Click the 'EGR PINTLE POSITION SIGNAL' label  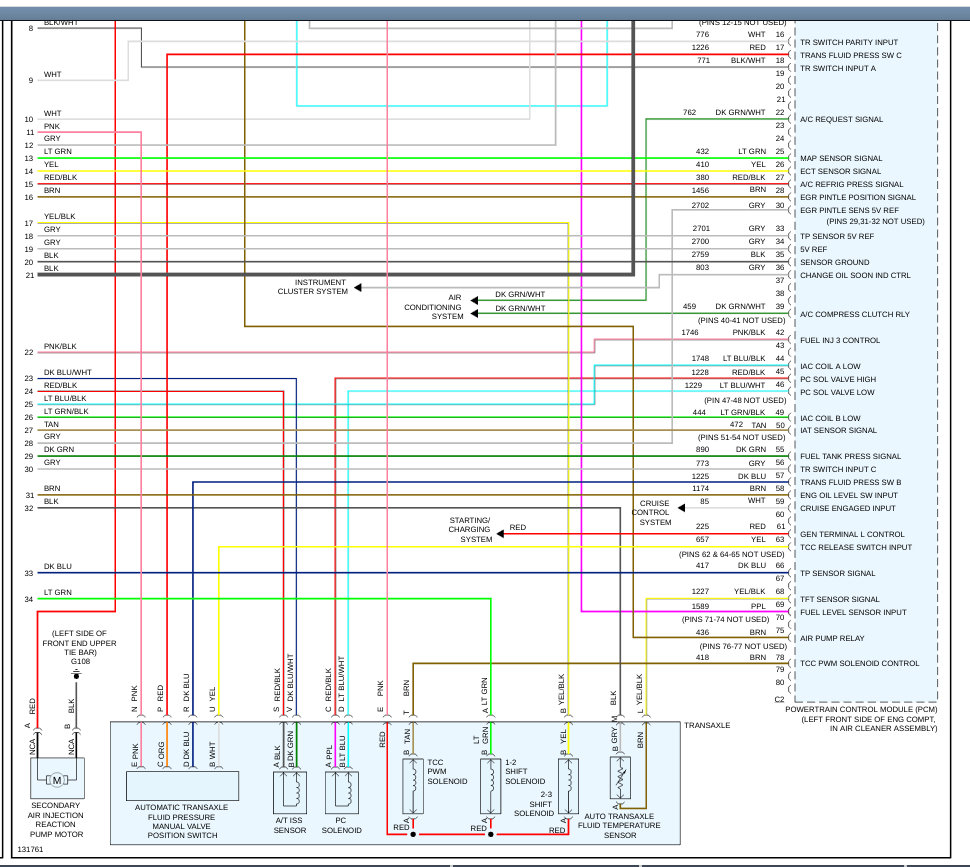(857, 197)
